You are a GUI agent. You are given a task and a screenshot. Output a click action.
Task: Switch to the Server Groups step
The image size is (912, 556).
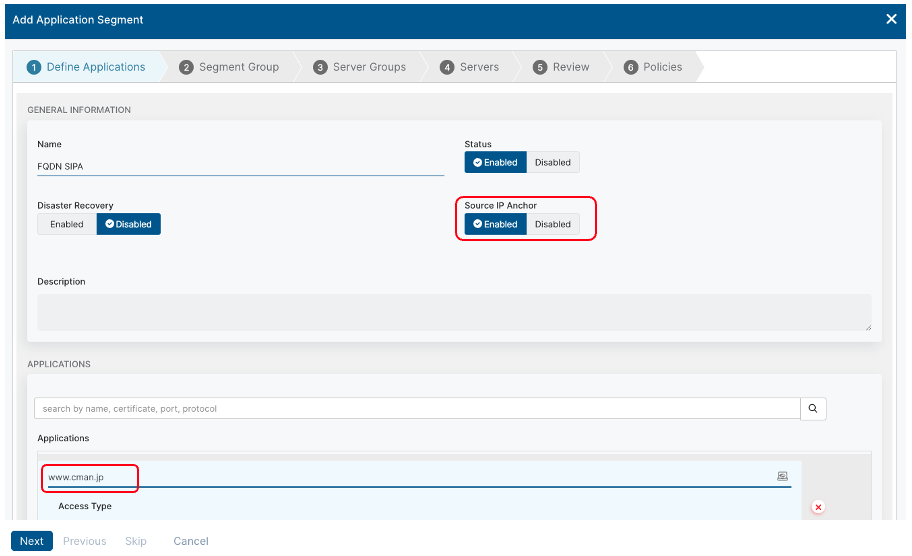point(359,67)
